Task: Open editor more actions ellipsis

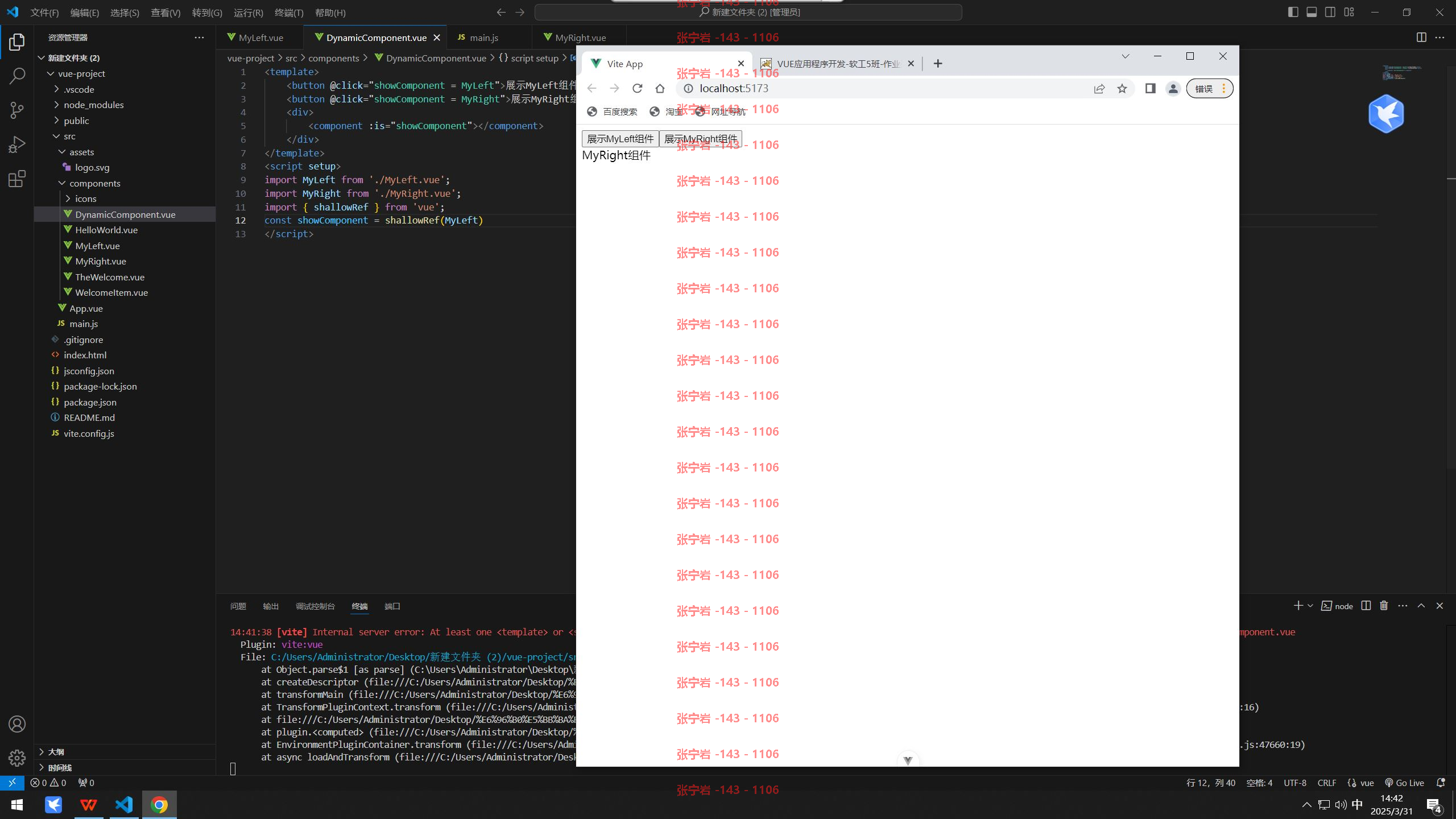Action: tap(1440, 38)
